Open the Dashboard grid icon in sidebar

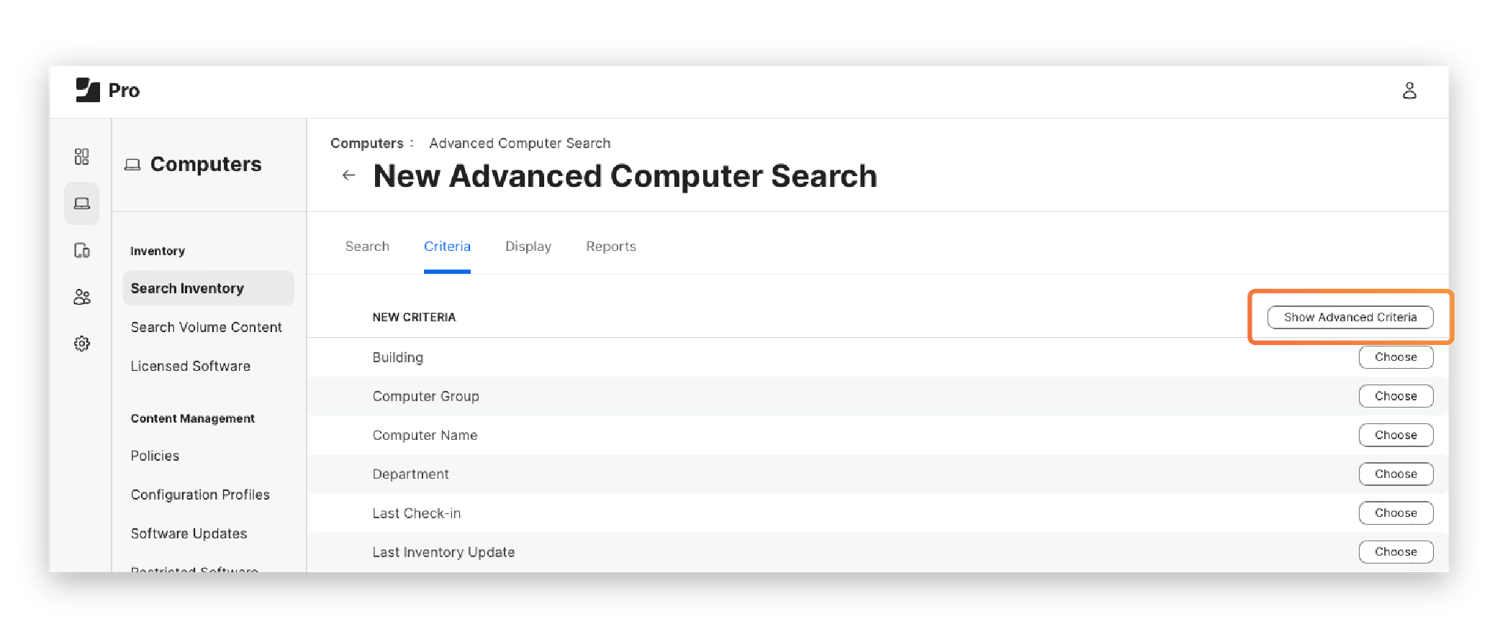point(82,157)
